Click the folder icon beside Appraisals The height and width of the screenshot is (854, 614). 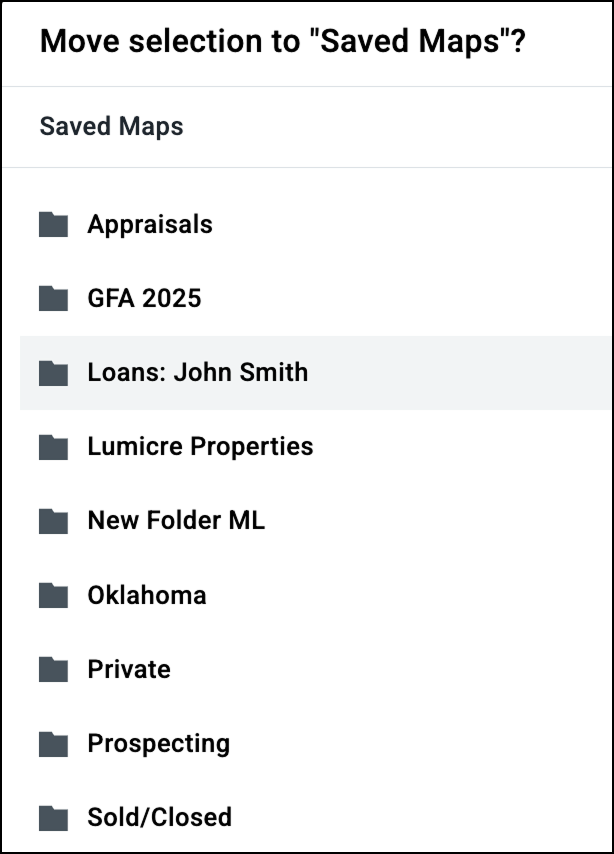point(53,224)
